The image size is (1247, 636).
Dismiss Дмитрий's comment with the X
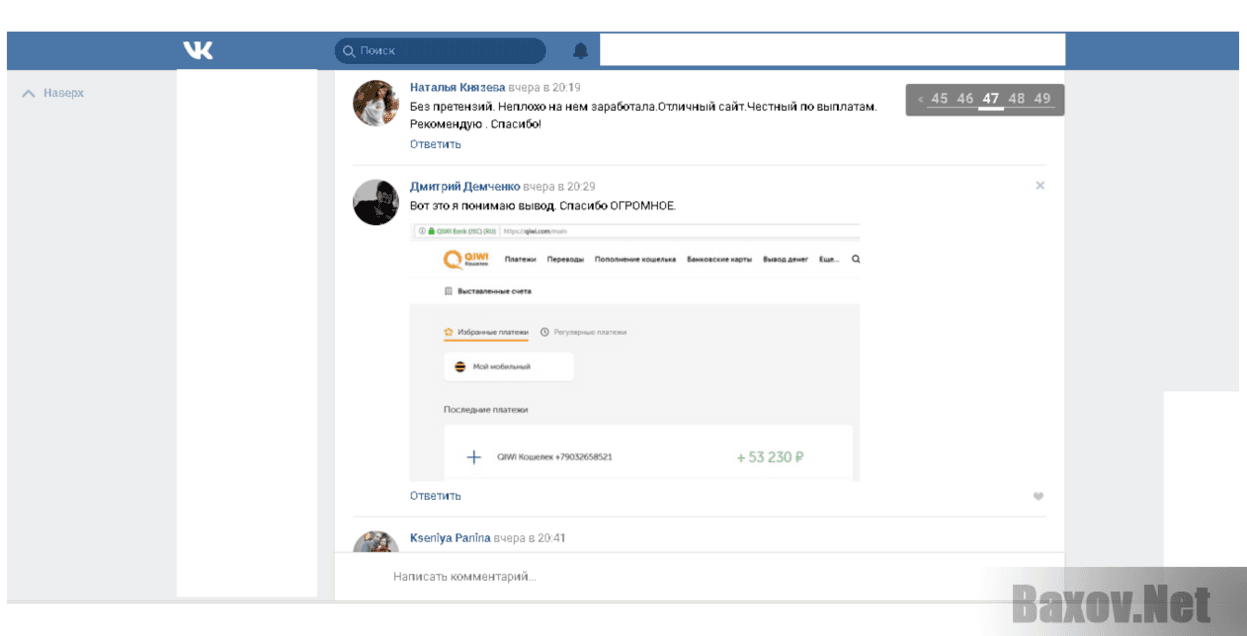click(1040, 185)
